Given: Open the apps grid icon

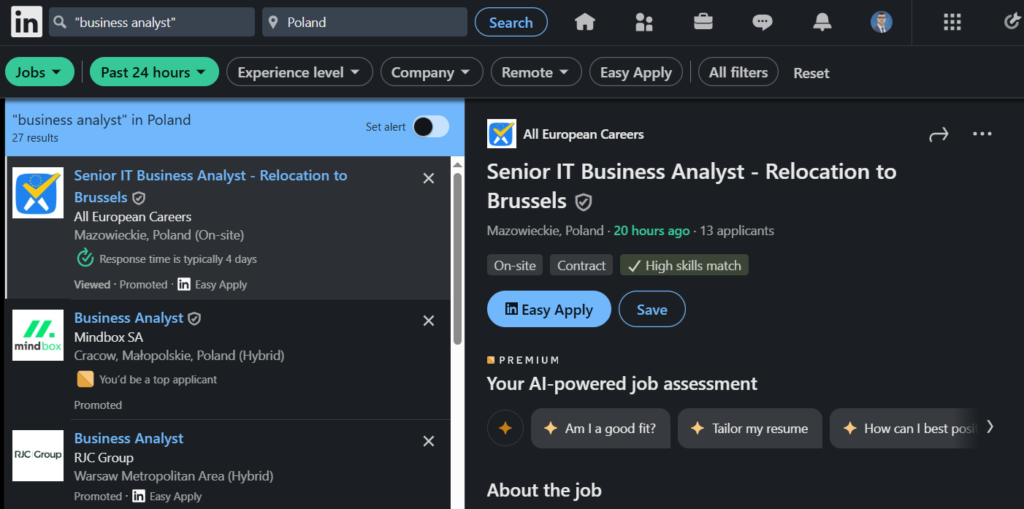Looking at the screenshot, I should pyautogui.click(x=952, y=22).
